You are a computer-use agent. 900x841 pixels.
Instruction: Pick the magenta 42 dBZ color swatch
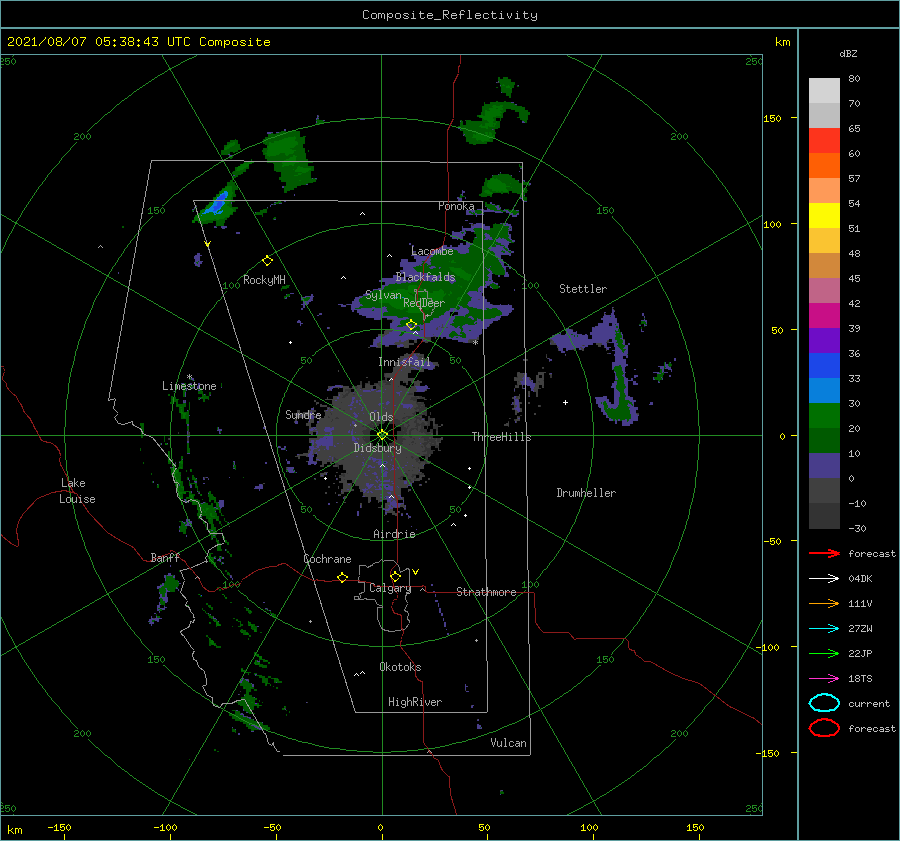coord(824,316)
